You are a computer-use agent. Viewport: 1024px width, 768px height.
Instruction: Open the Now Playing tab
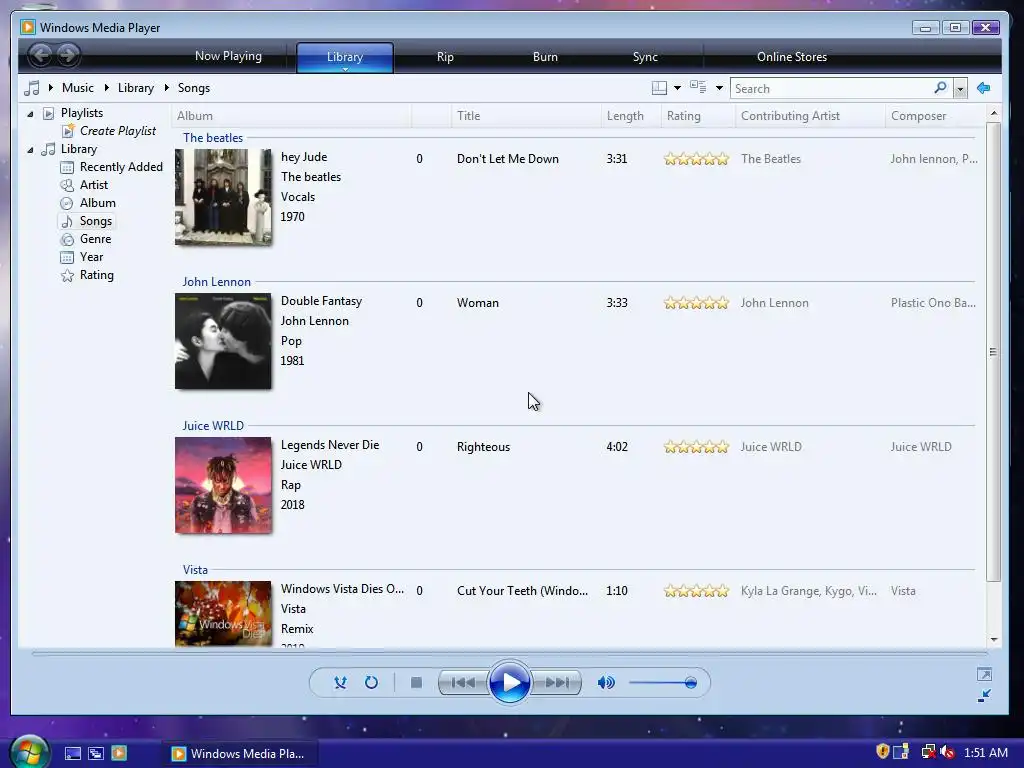coord(228,56)
